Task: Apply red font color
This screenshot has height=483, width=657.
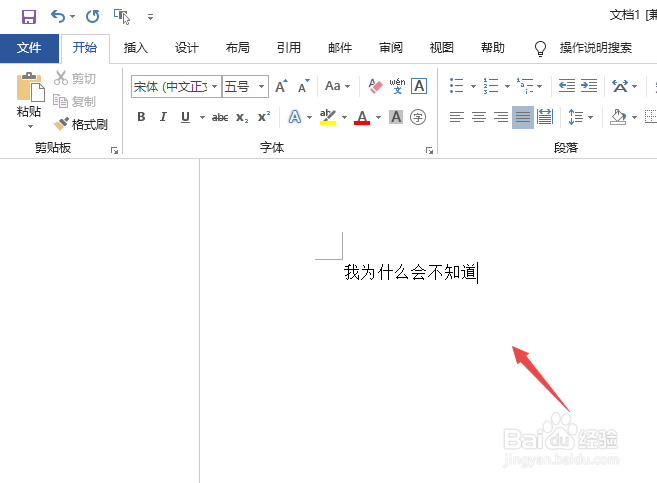Action: (362, 117)
